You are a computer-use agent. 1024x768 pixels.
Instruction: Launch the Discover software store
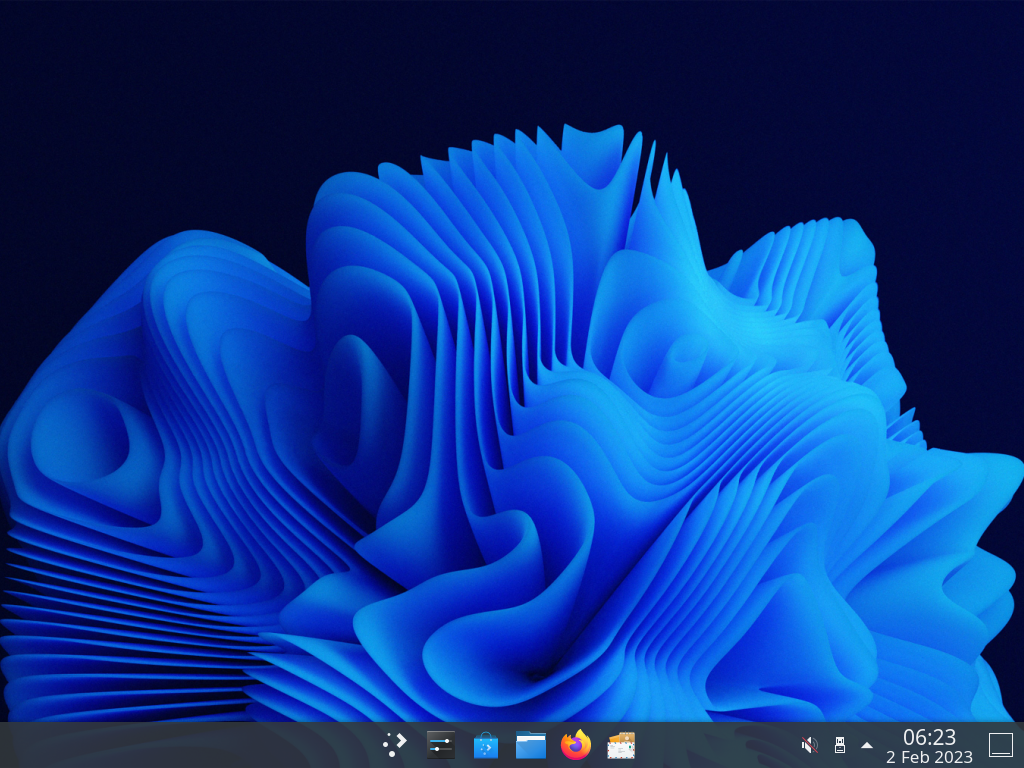coord(485,745)
